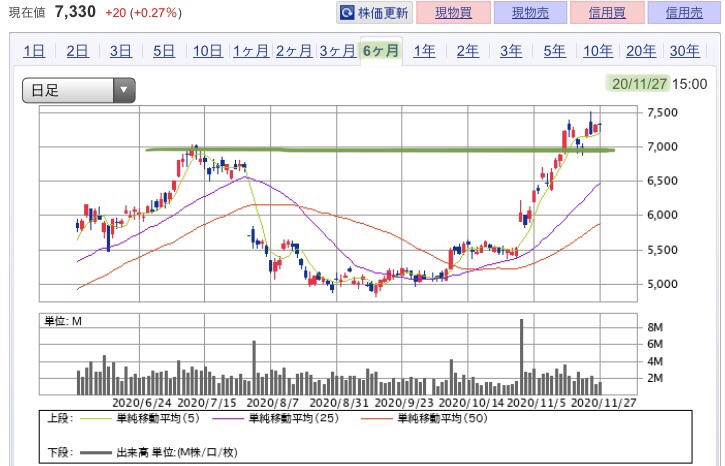Show the 1年 chart range
The width and height of the screenshot is (725, 466).
point(424,51)
